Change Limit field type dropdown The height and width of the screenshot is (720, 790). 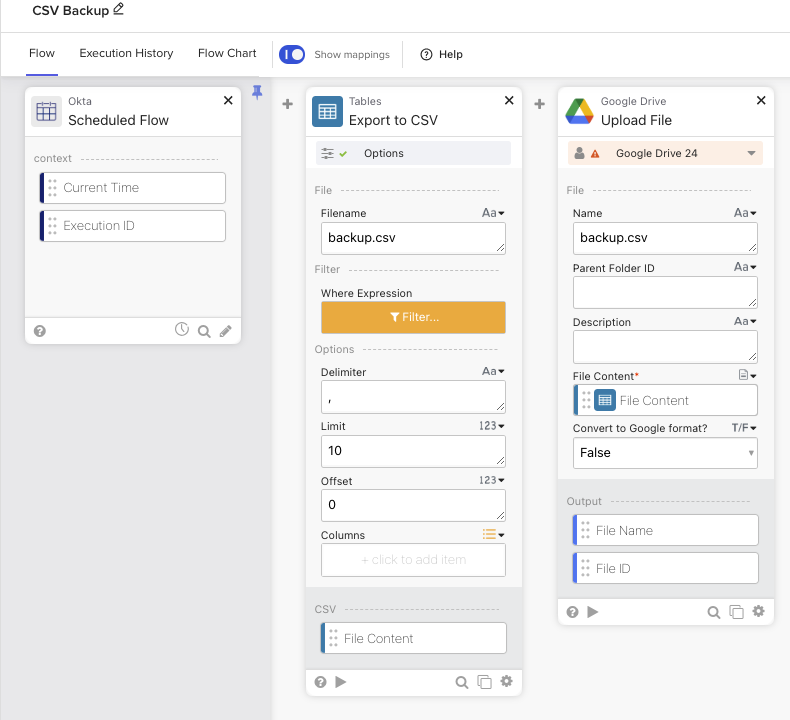[492, 426]
